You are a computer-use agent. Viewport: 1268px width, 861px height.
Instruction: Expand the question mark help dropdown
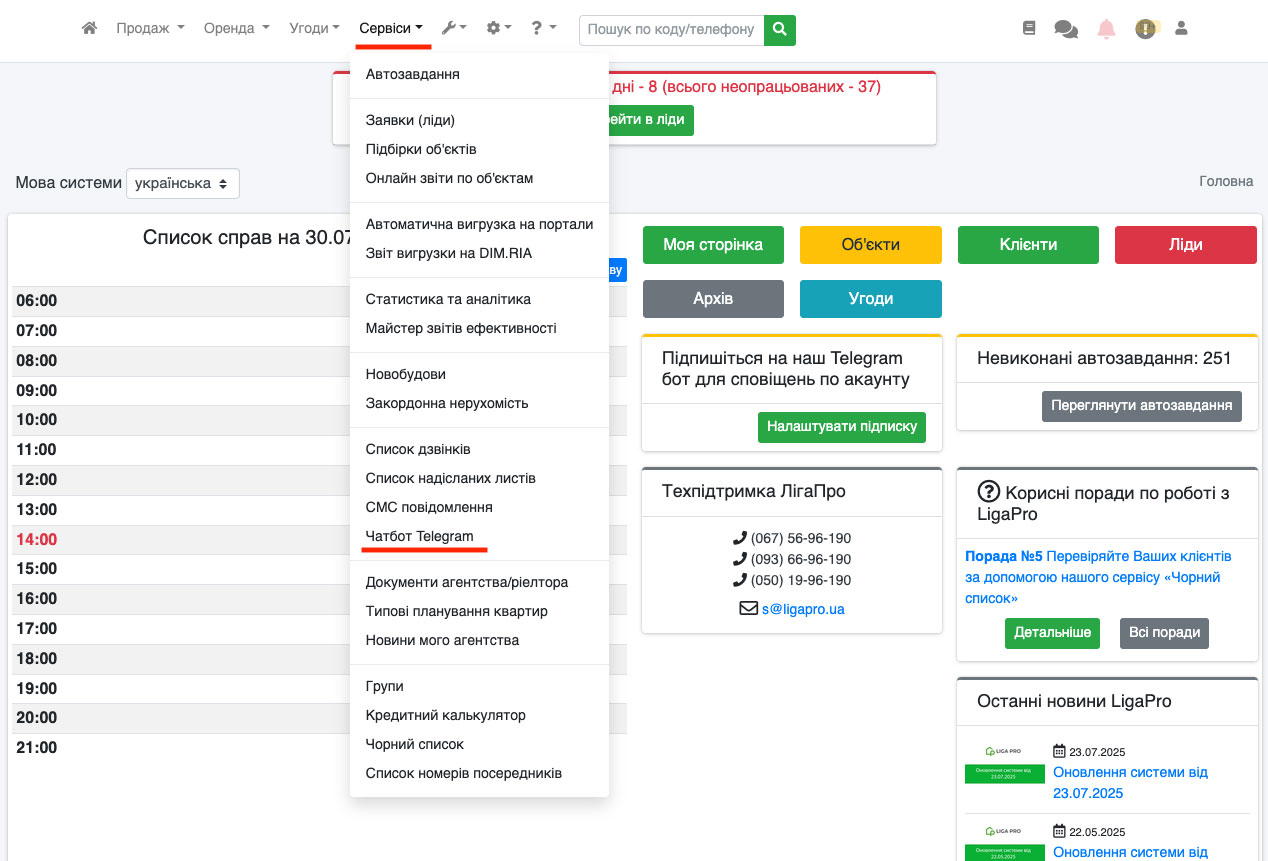[x=543, y=29]
